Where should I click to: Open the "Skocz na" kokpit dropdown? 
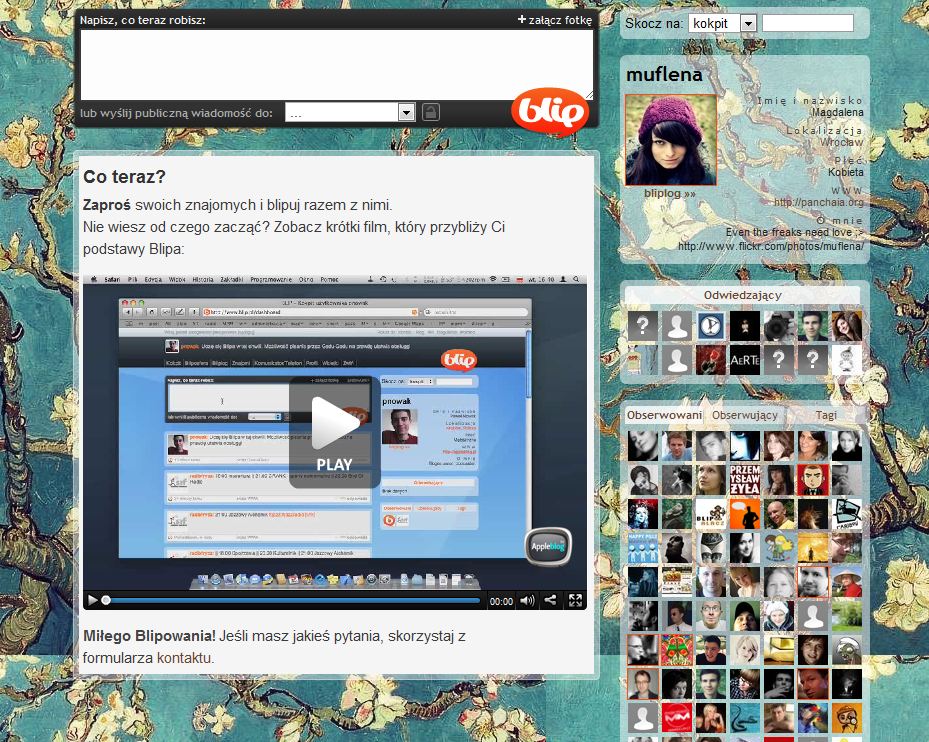coord(722,23)
